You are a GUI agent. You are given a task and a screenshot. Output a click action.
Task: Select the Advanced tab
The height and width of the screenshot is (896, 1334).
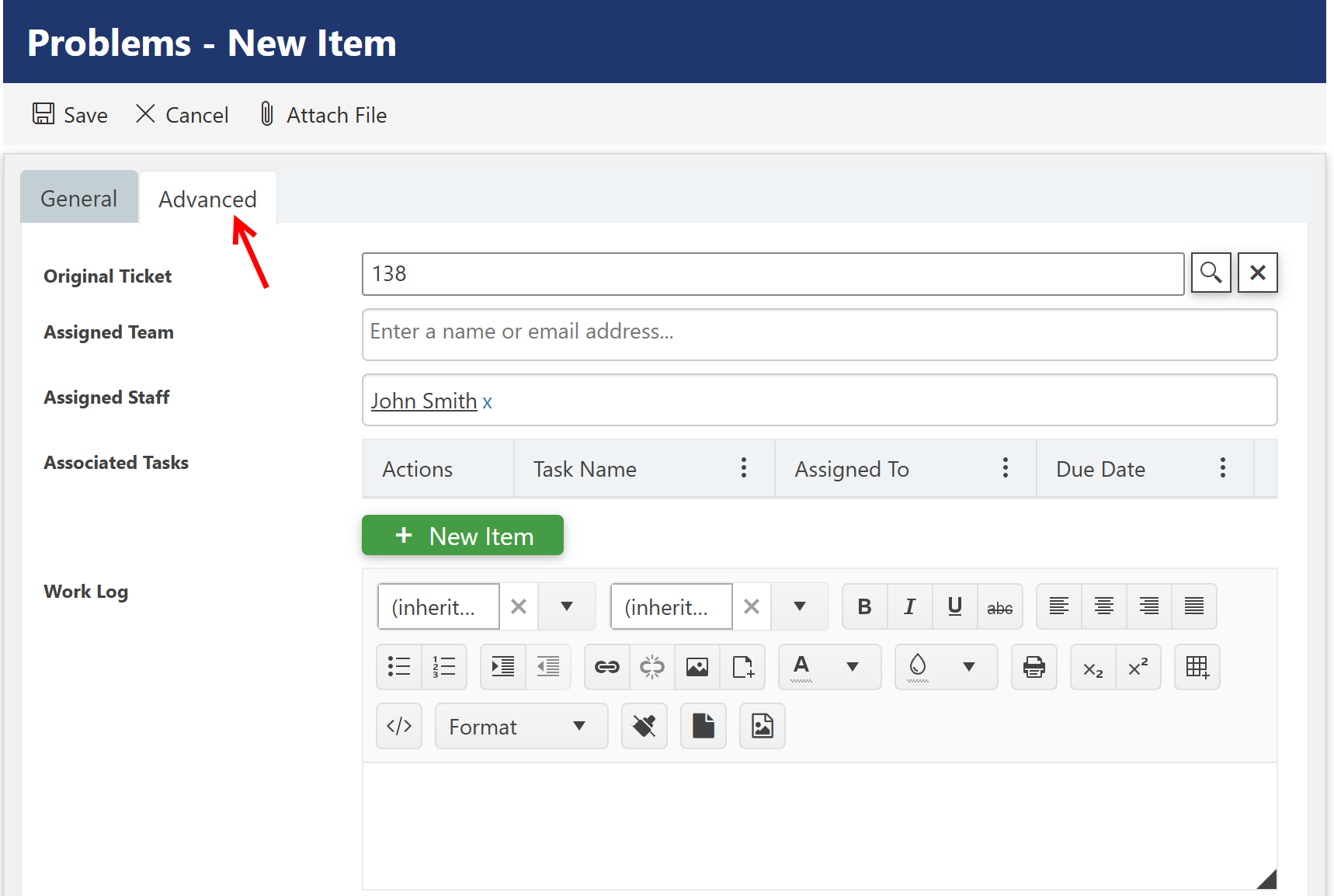click(207, 199)
